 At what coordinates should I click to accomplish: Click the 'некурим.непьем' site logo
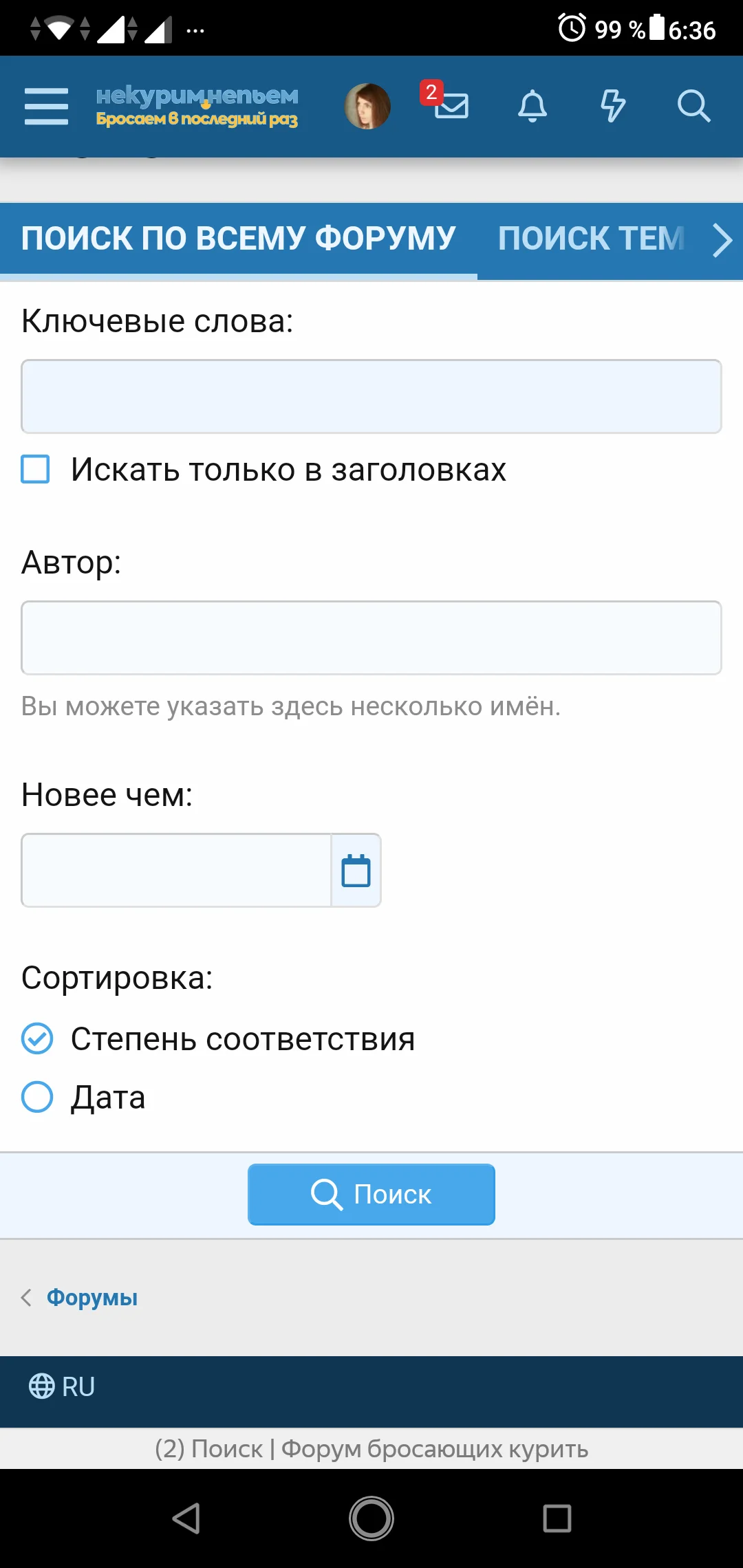pos(196,107)
